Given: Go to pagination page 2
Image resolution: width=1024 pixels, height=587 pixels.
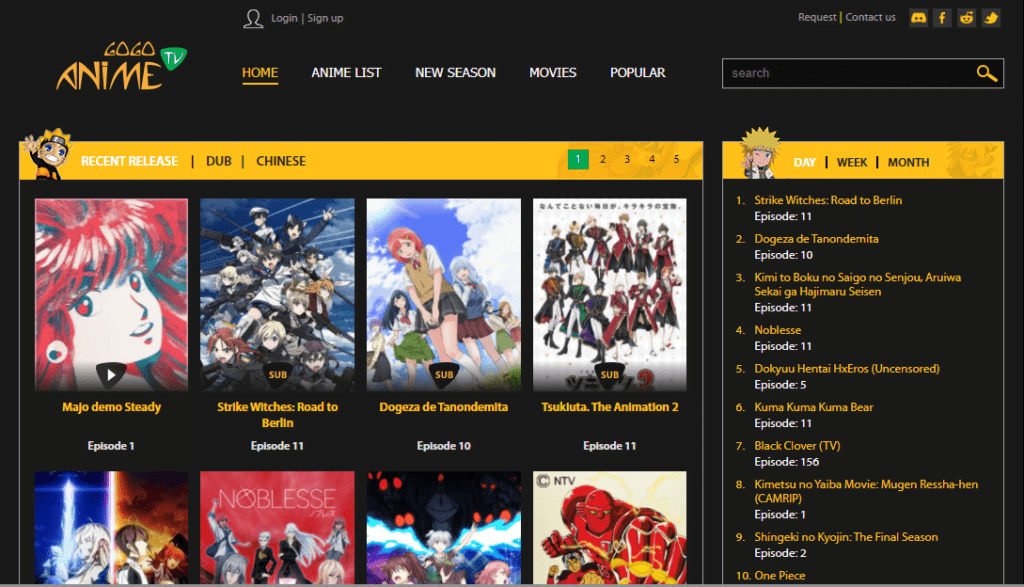Looking at the screenshot, I should click(x=602, y=159).
